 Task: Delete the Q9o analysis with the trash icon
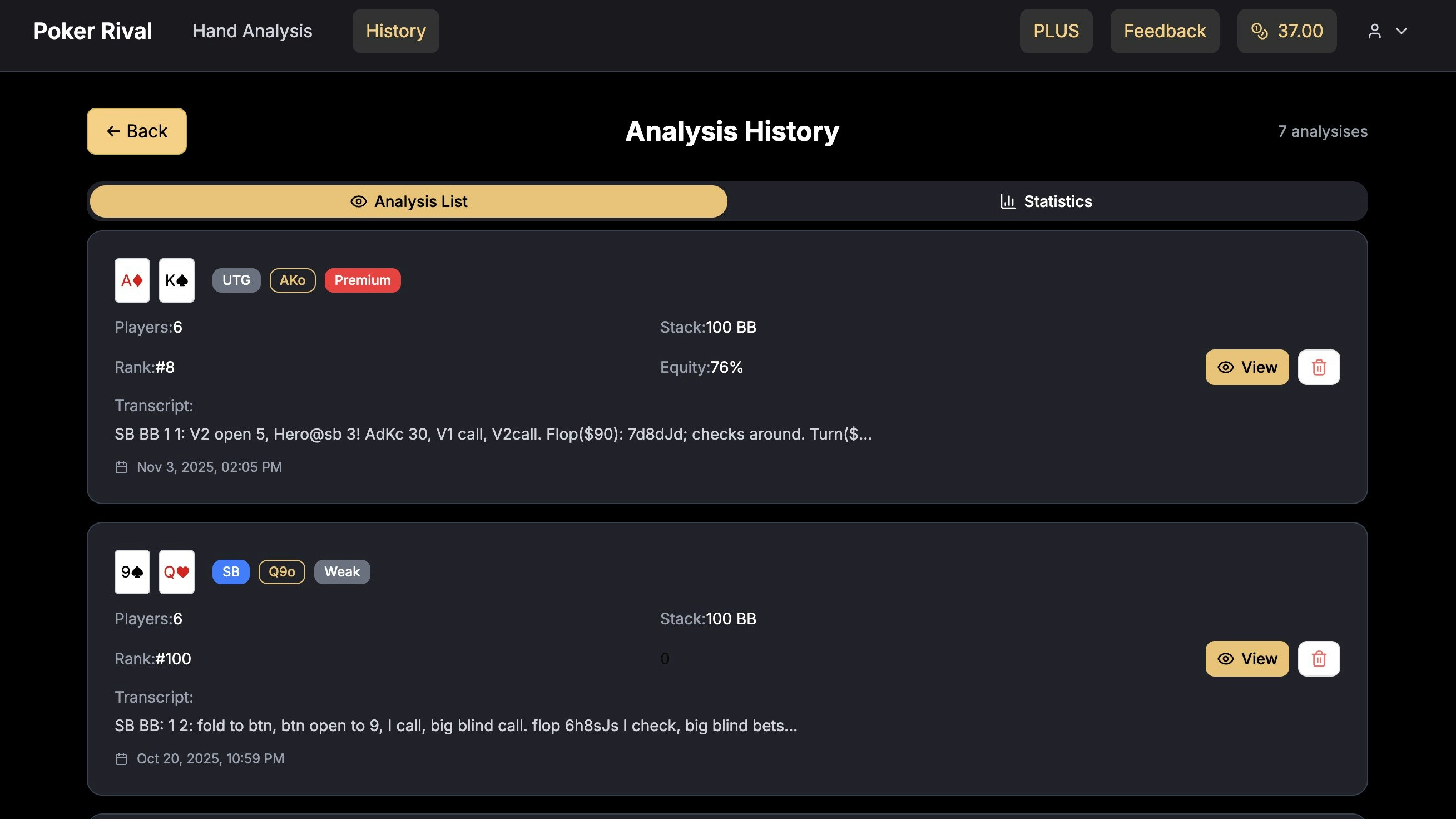[1319, 658]
